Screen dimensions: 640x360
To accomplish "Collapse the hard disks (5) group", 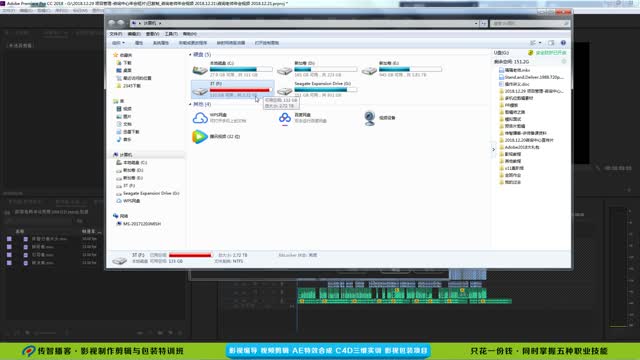I will click(x=190, y=54).
